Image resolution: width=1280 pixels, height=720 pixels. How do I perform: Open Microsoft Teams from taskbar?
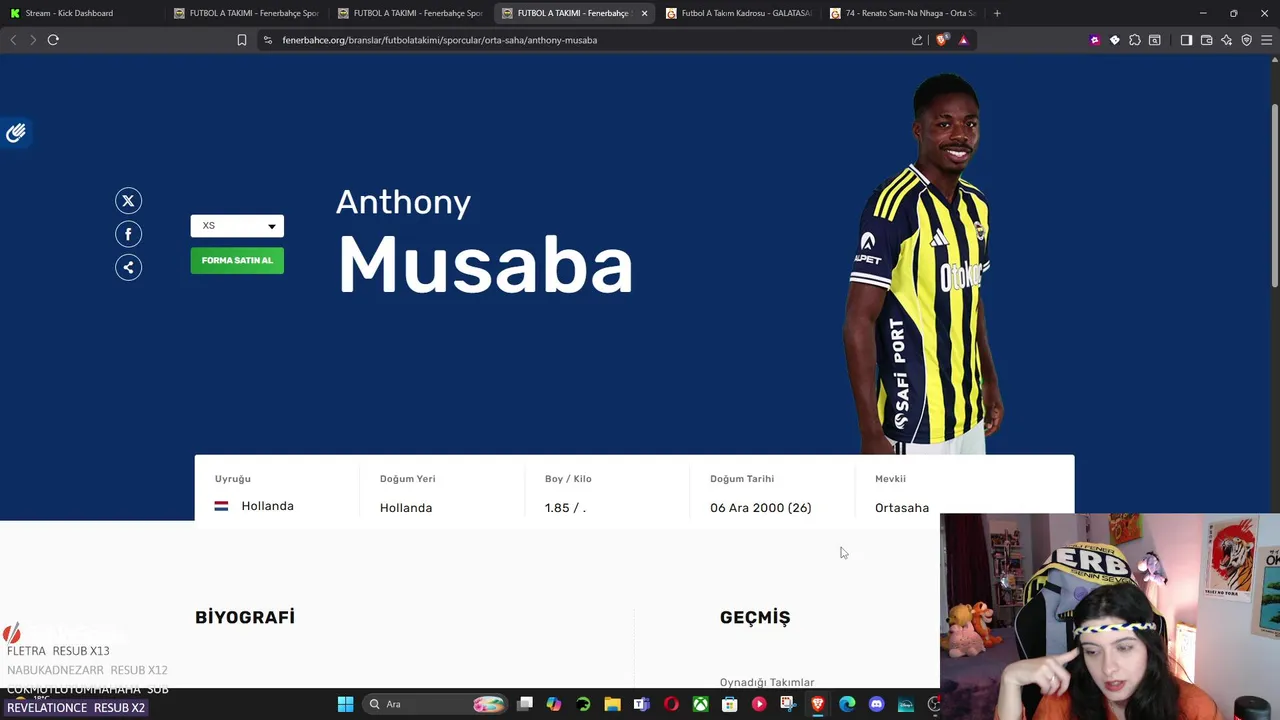point(641,704)
